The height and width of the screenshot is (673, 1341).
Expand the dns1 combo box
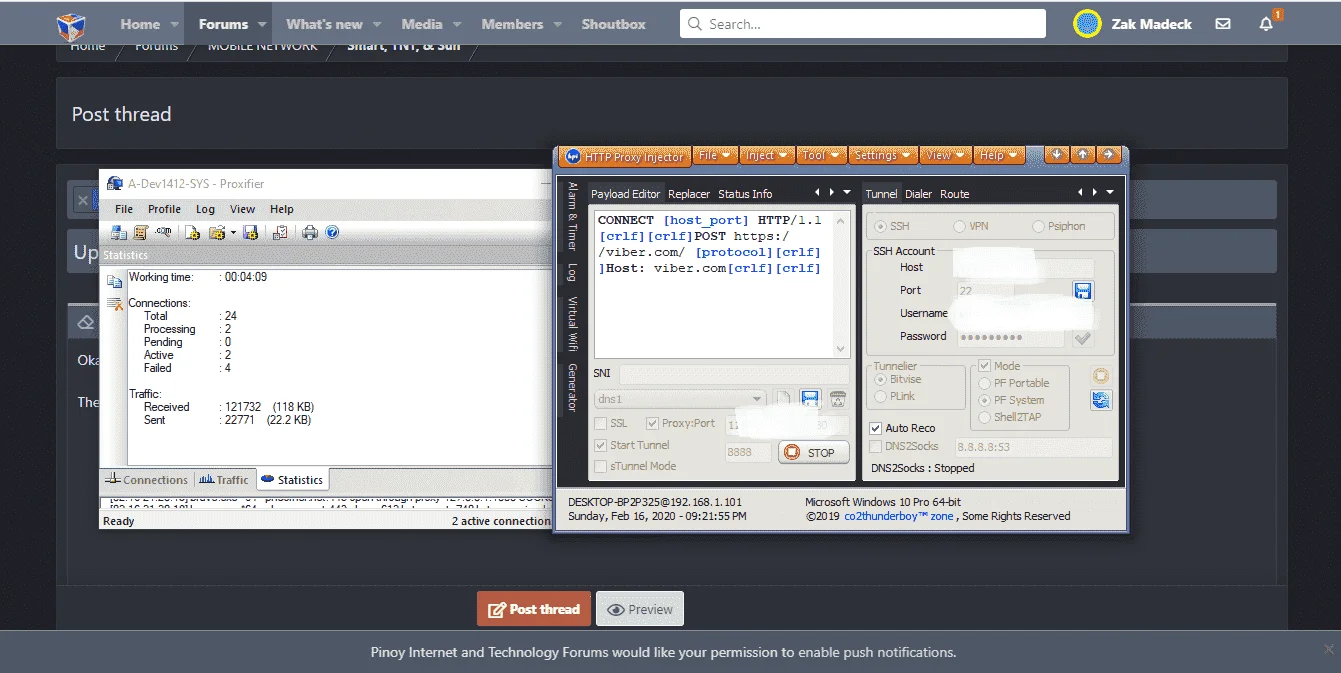757,399
